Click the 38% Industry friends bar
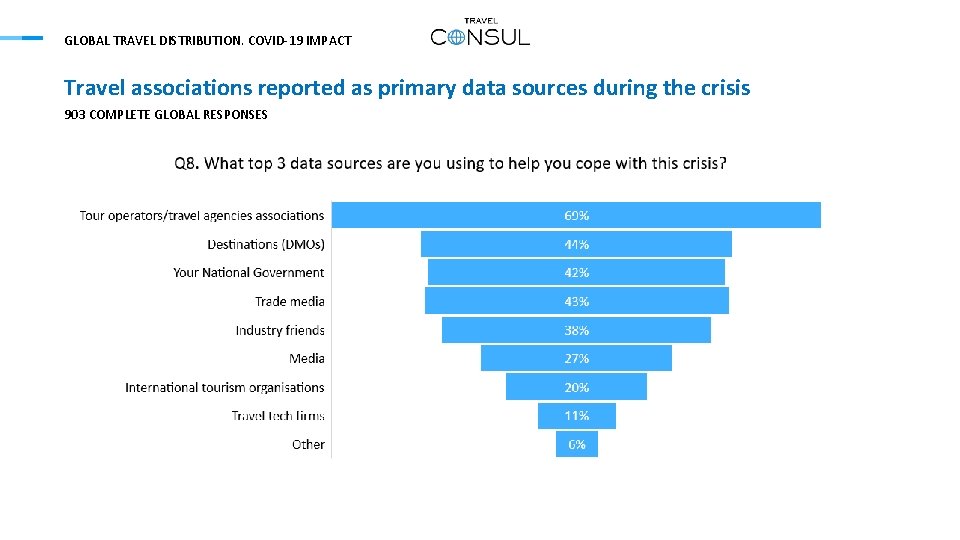This screenshot has height=540, width=960. point(576,330)
